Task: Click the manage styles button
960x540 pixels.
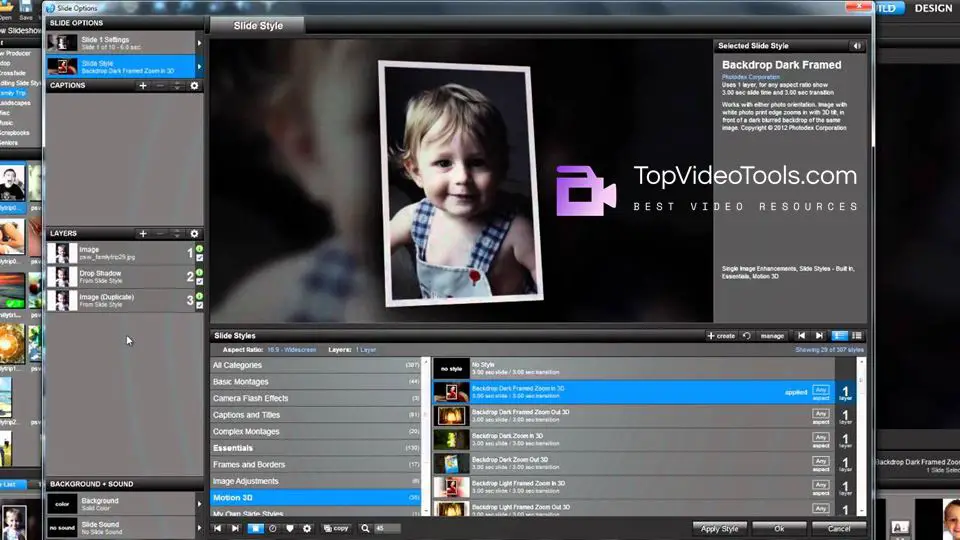Action: click(771, 336)
